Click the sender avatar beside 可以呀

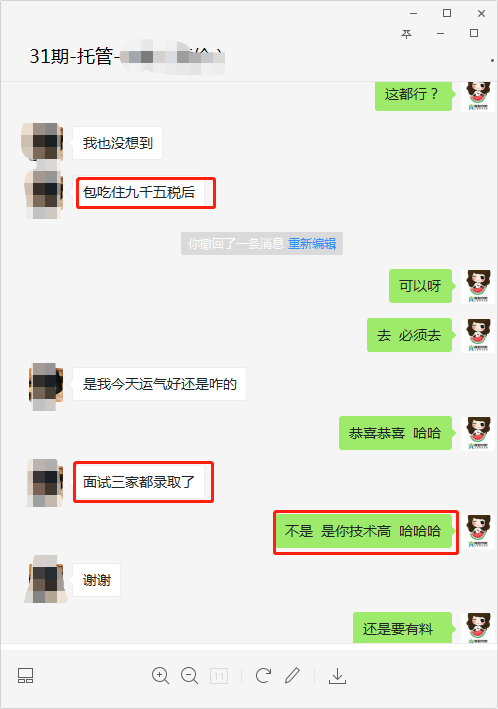click(x=478, y=286)
